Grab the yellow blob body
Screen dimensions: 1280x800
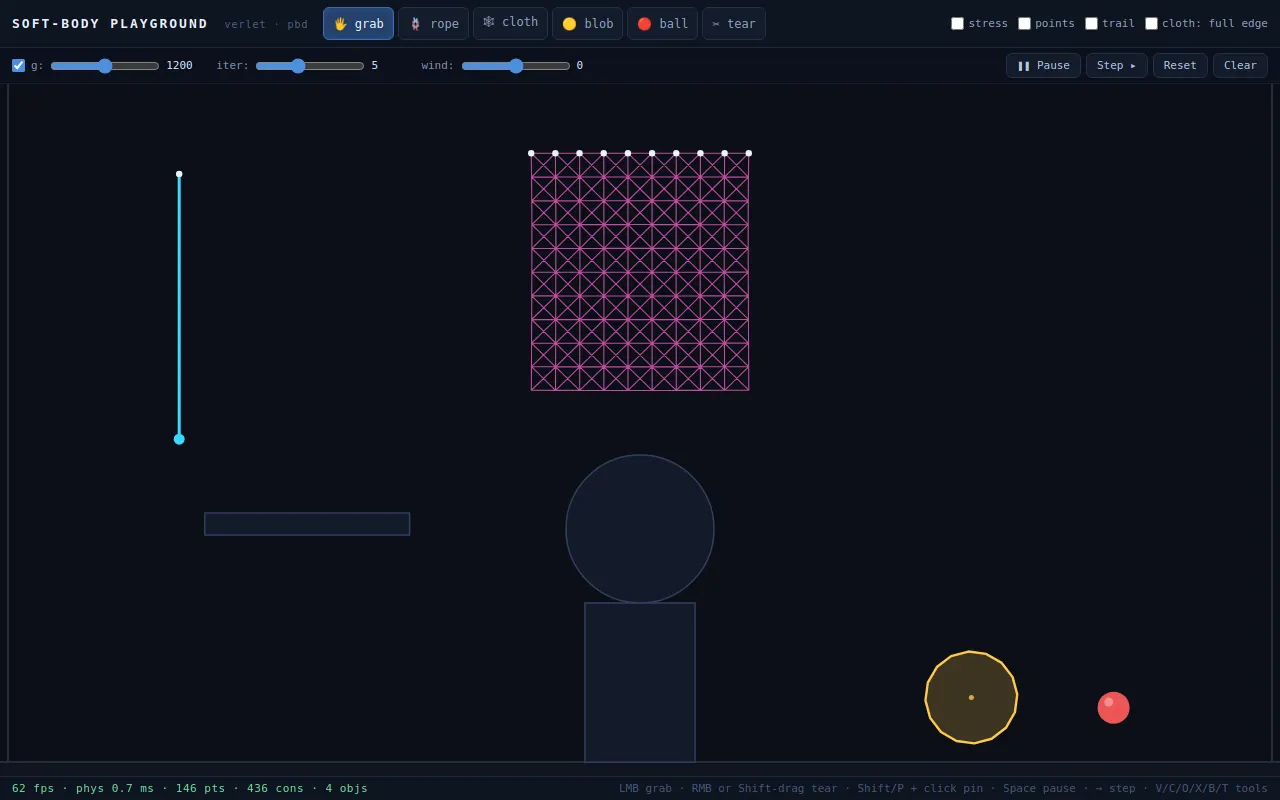[x=971, y=697]
